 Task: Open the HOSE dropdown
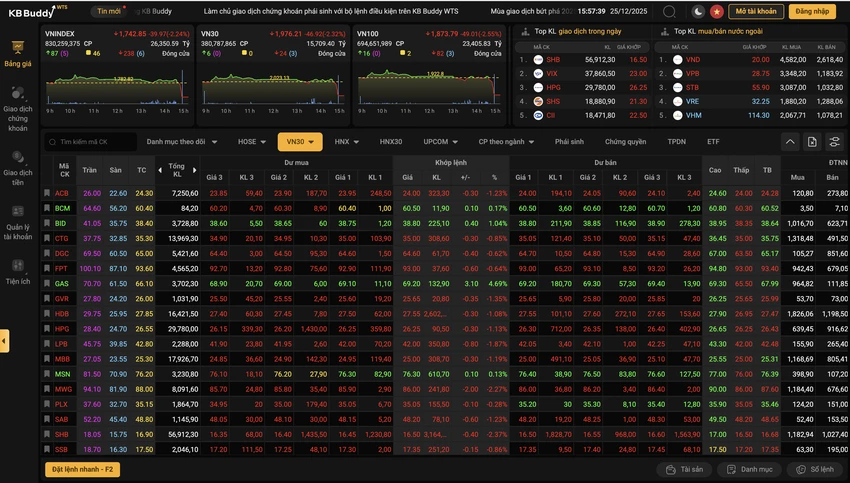[252, 142]
